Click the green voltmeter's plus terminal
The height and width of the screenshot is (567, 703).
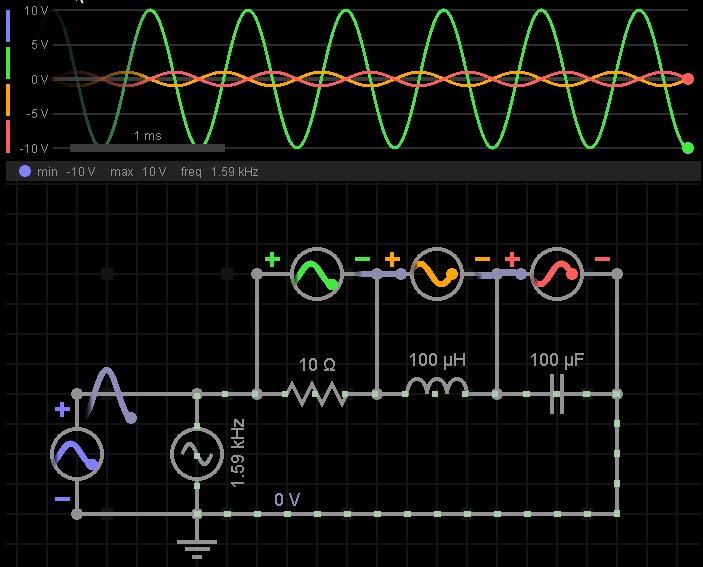[272, 260]
